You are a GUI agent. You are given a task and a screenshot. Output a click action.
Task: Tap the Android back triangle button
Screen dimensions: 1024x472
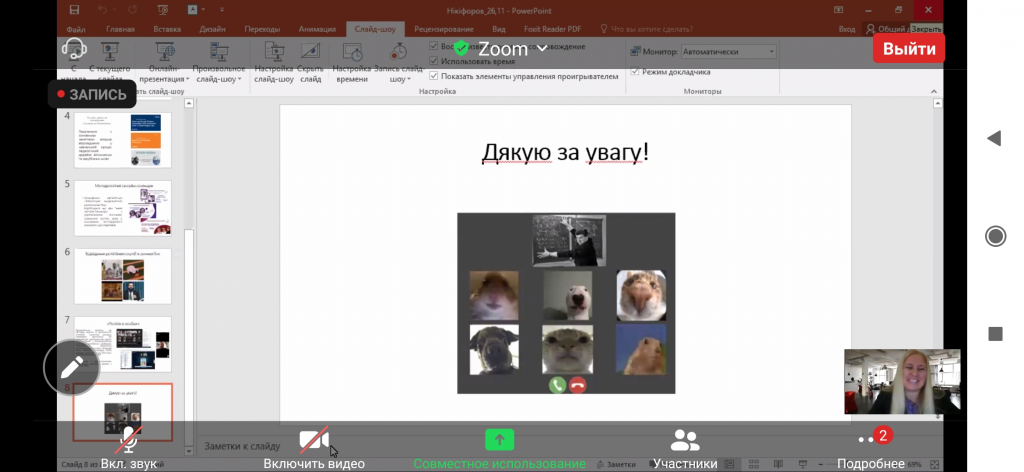(x=994, y=138)
